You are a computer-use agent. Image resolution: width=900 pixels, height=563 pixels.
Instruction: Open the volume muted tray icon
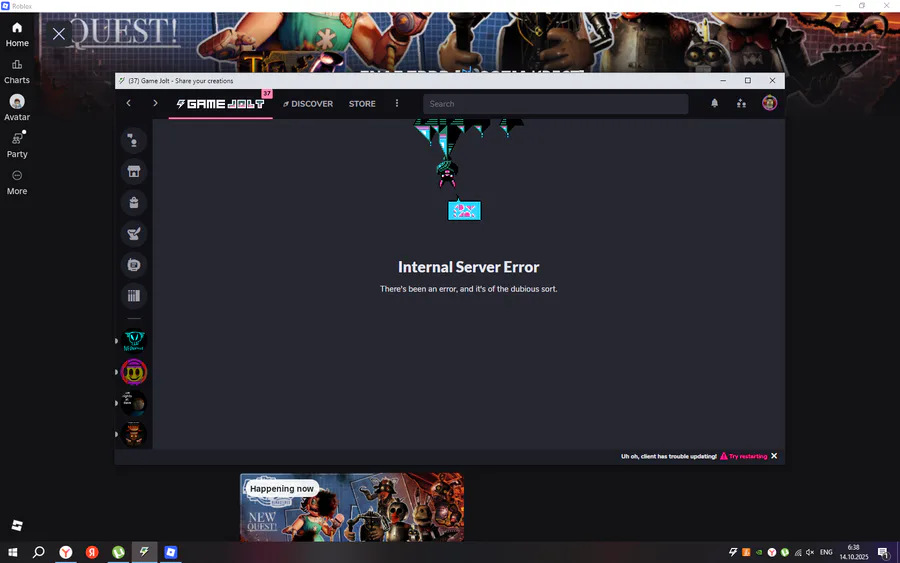[810, 552]
